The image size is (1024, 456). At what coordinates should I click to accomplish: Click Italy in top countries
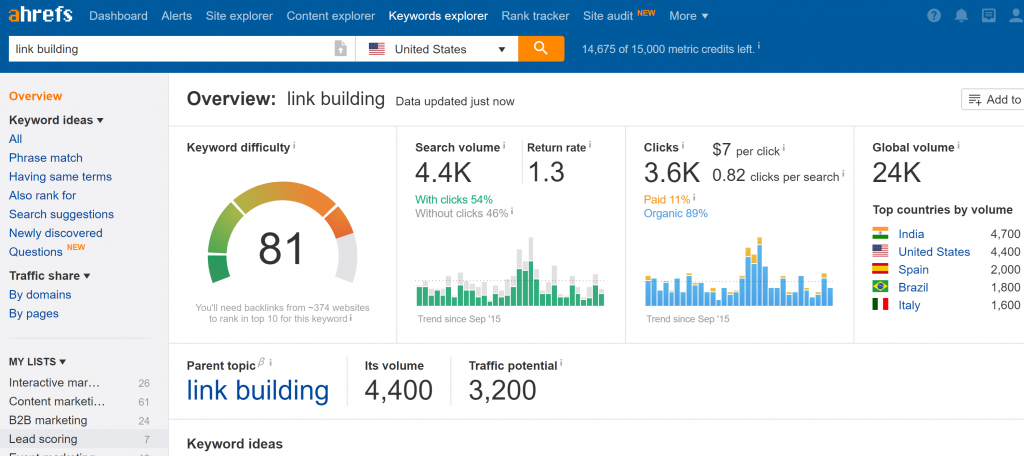(x=909, y=305)
